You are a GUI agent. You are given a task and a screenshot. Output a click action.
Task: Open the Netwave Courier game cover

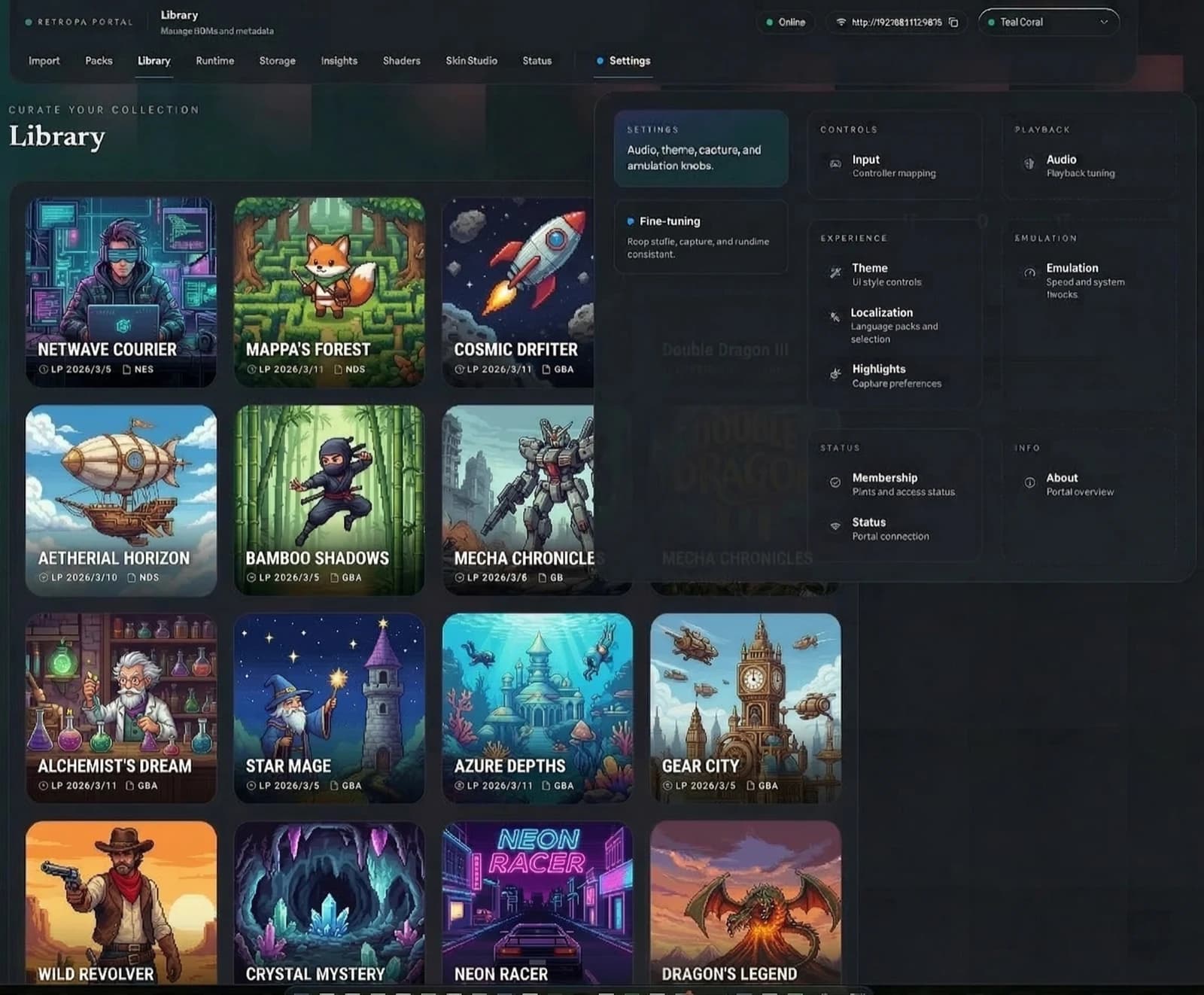pyautogui.click(x=121, y=292)
